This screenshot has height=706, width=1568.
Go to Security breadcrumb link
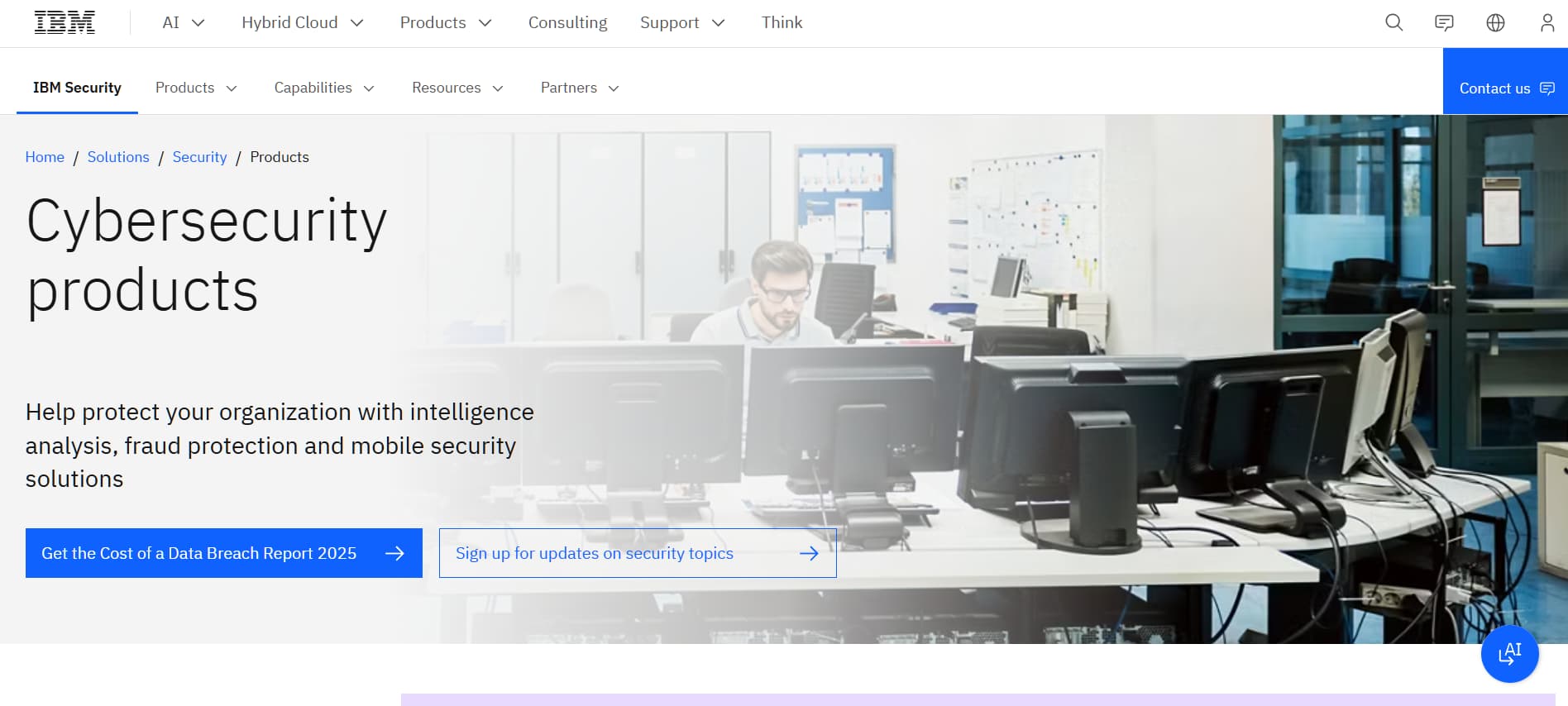coord(199,157)
